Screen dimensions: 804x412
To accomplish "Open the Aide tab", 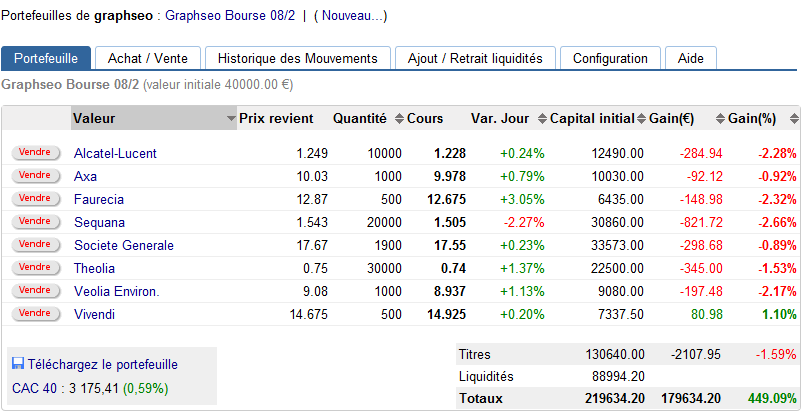I will (x=690, y=58).
